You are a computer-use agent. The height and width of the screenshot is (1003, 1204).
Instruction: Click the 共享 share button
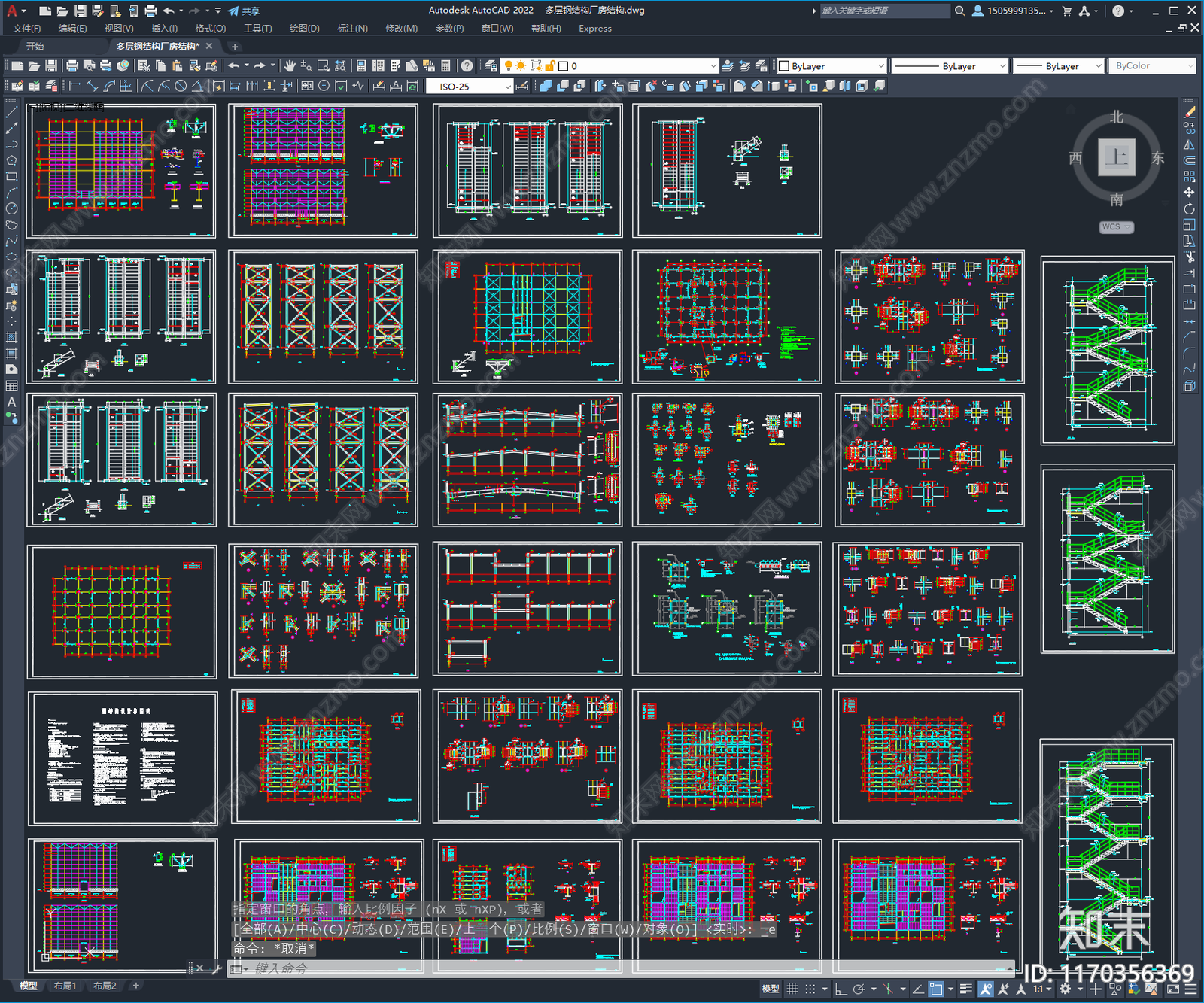[244, 11]
